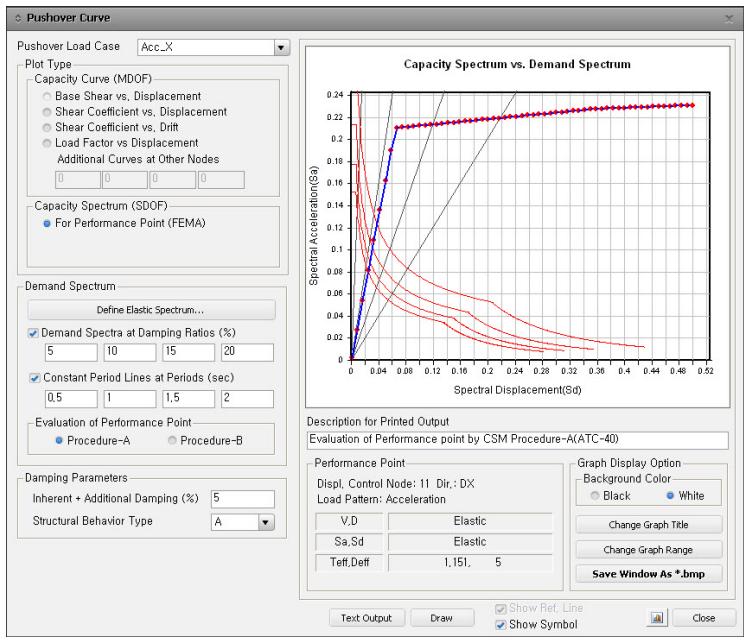Image resolution: width=745 pixels, height=640 pixels.
Task: Click Save Window As *.bmp button
Action: click(x=649, y=573)
